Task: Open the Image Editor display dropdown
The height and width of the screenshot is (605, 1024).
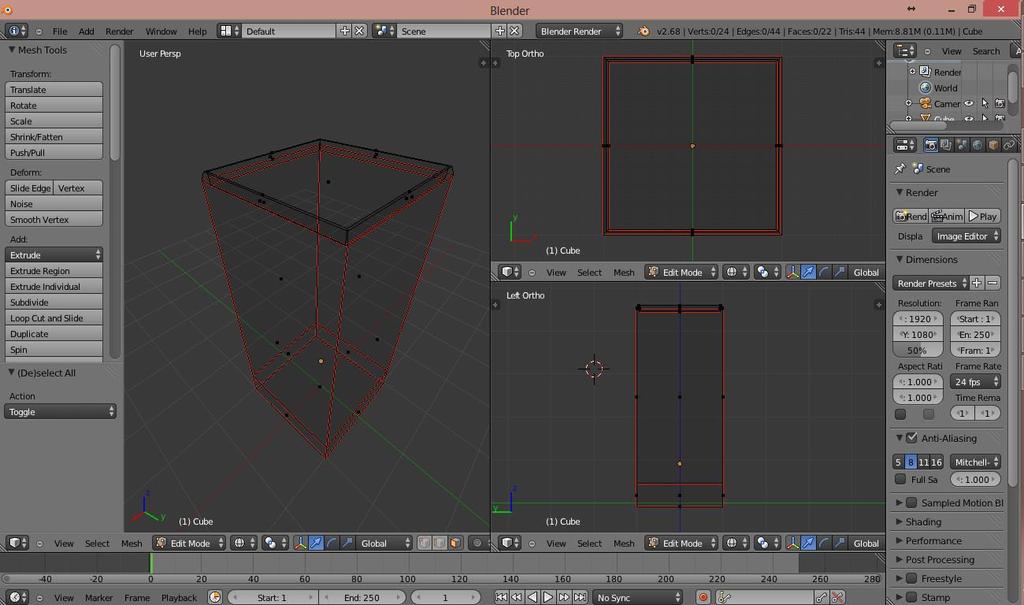Action: [967, 236]
